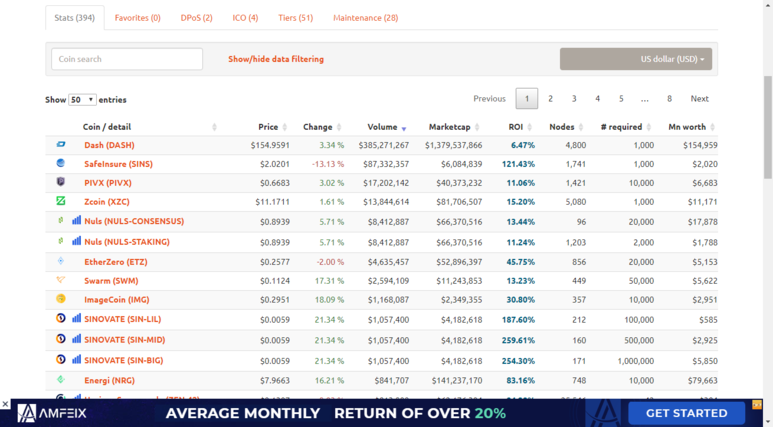The height and width of the screenshot is (427, 773).
Task: Click the SIN-BIG coin logo icon
Action: [61, 359]
